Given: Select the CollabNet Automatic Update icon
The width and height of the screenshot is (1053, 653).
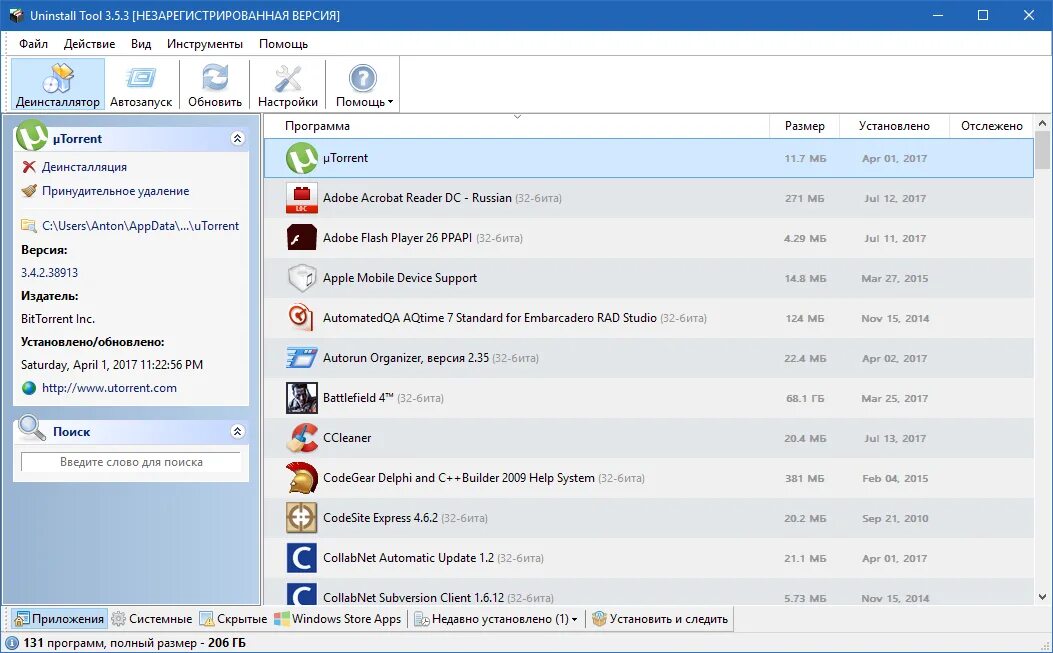Looking at the screenshot, I should tap(302, 558).
